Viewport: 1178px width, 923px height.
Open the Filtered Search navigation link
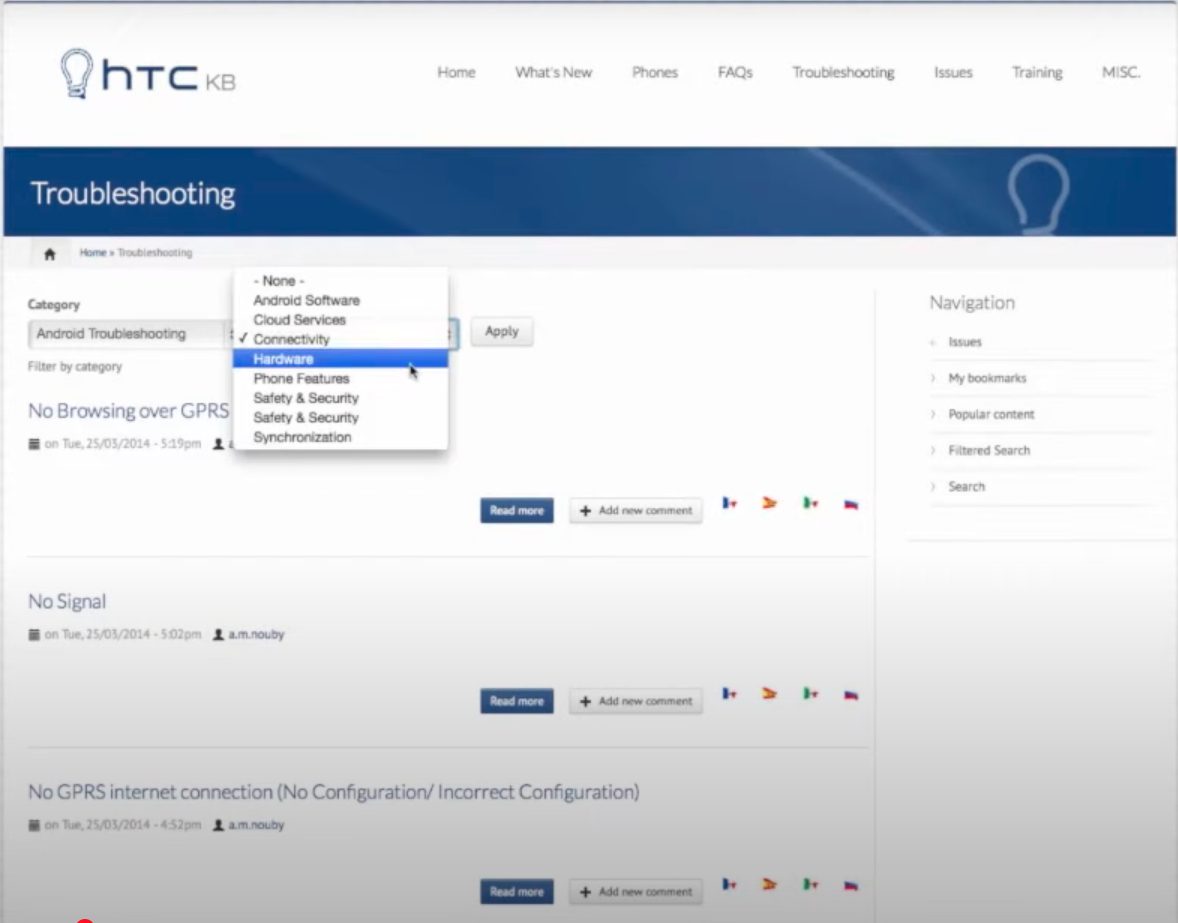[988, 450]
